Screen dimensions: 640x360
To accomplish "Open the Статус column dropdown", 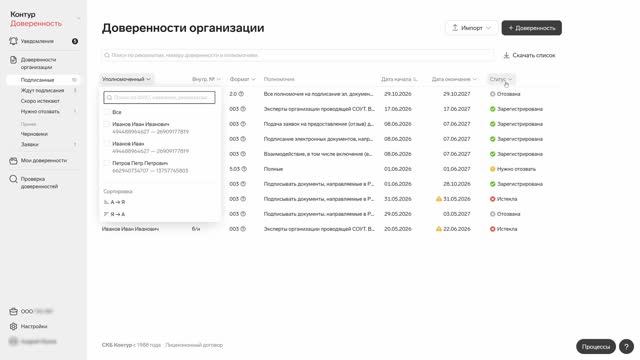I will (x=501, y=79).
